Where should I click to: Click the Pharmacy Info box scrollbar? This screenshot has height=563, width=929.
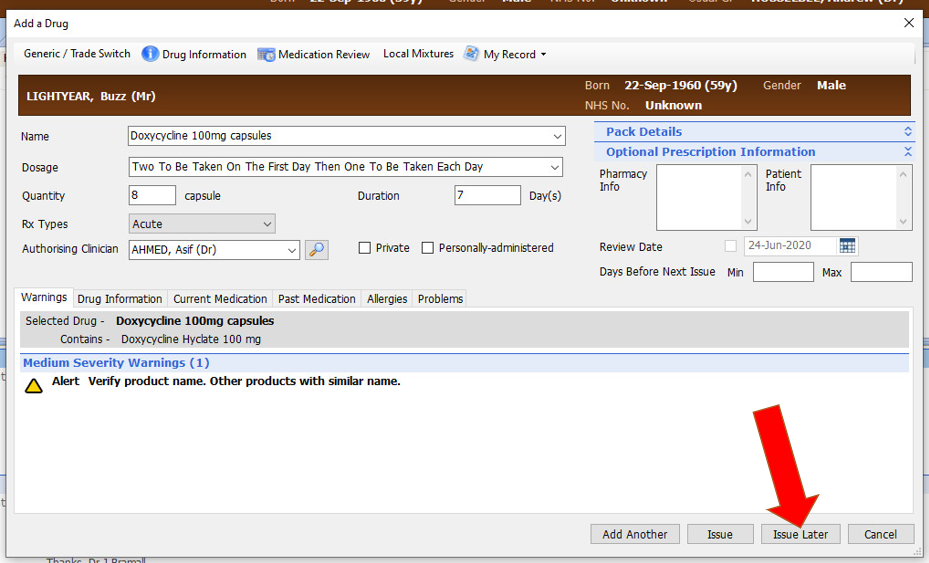point(749,197)
